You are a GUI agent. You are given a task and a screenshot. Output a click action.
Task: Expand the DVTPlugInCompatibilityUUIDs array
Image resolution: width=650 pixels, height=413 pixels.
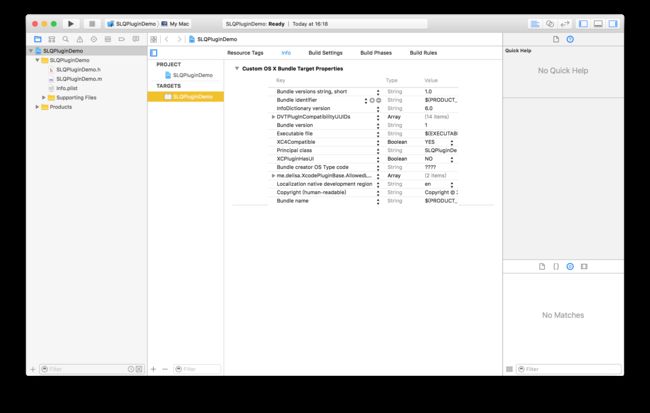click(273, 117)
